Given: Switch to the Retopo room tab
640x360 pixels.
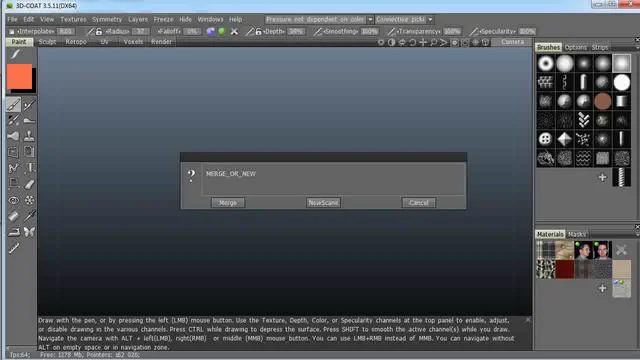Looking at the screenshot, I should pyautogui.click(x=76, y=42).
